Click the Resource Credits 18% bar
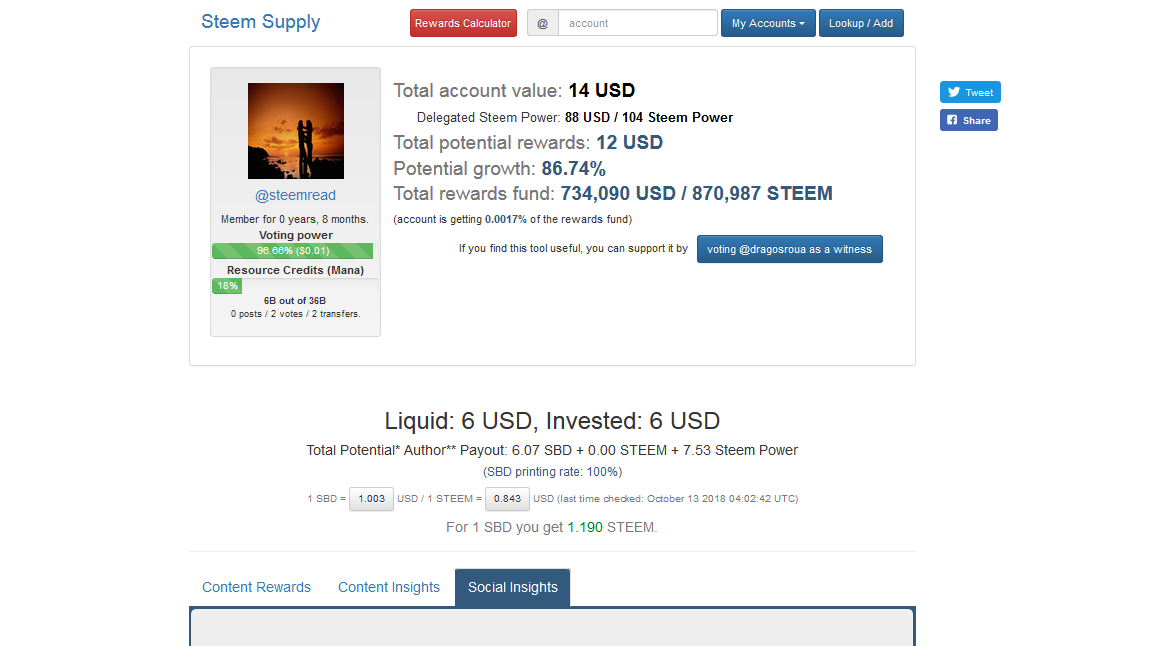Viewport: 1173px width, 646px height. [x=227, y=286]
